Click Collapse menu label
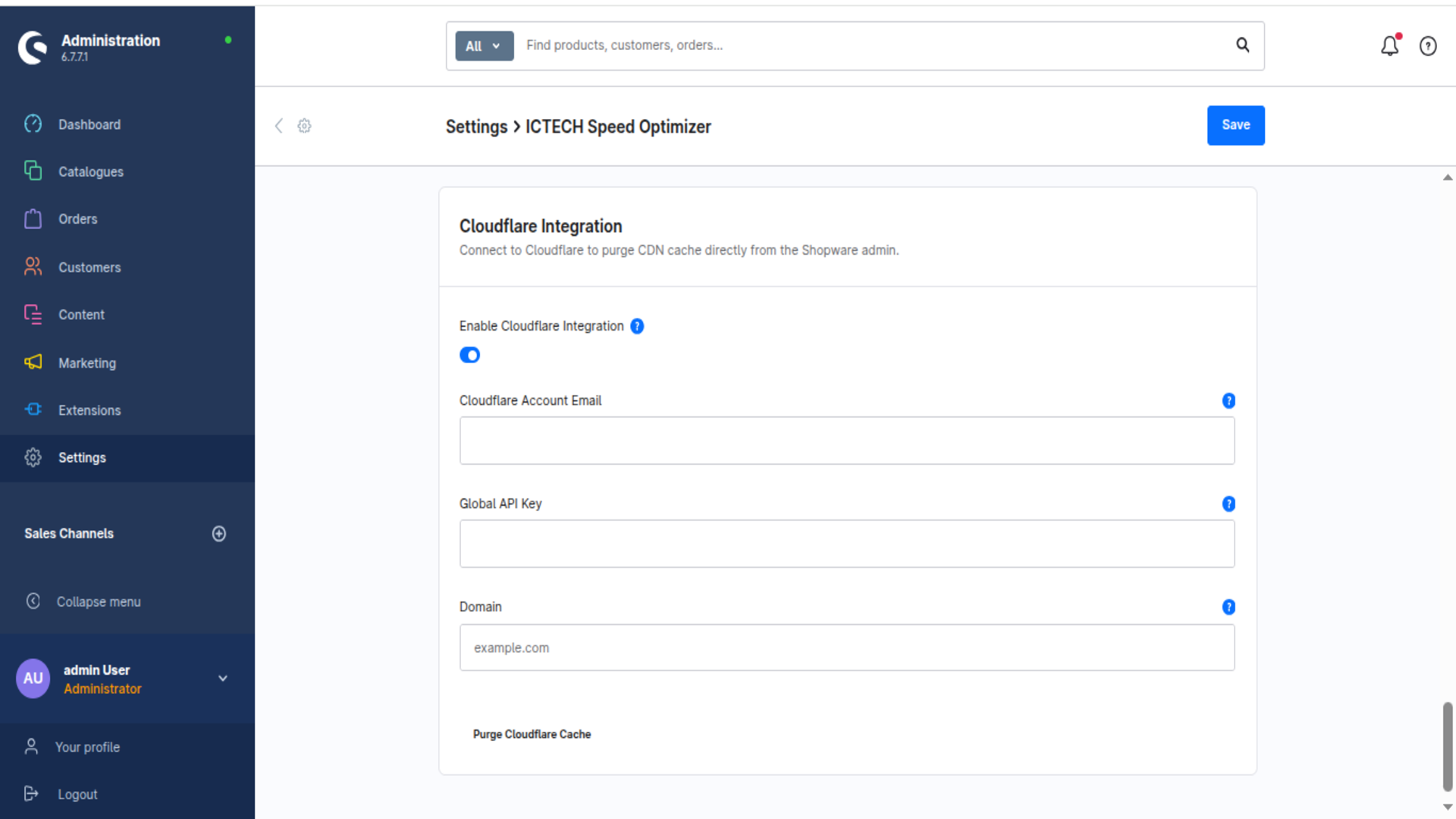 [99, 601]
